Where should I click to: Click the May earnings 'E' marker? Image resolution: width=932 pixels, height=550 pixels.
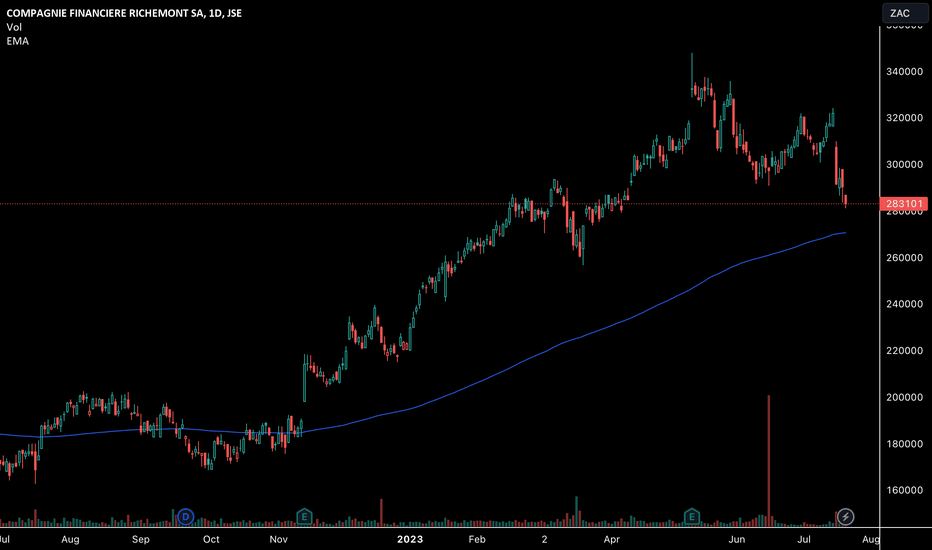pyautogui.click(x=691, y=516)
